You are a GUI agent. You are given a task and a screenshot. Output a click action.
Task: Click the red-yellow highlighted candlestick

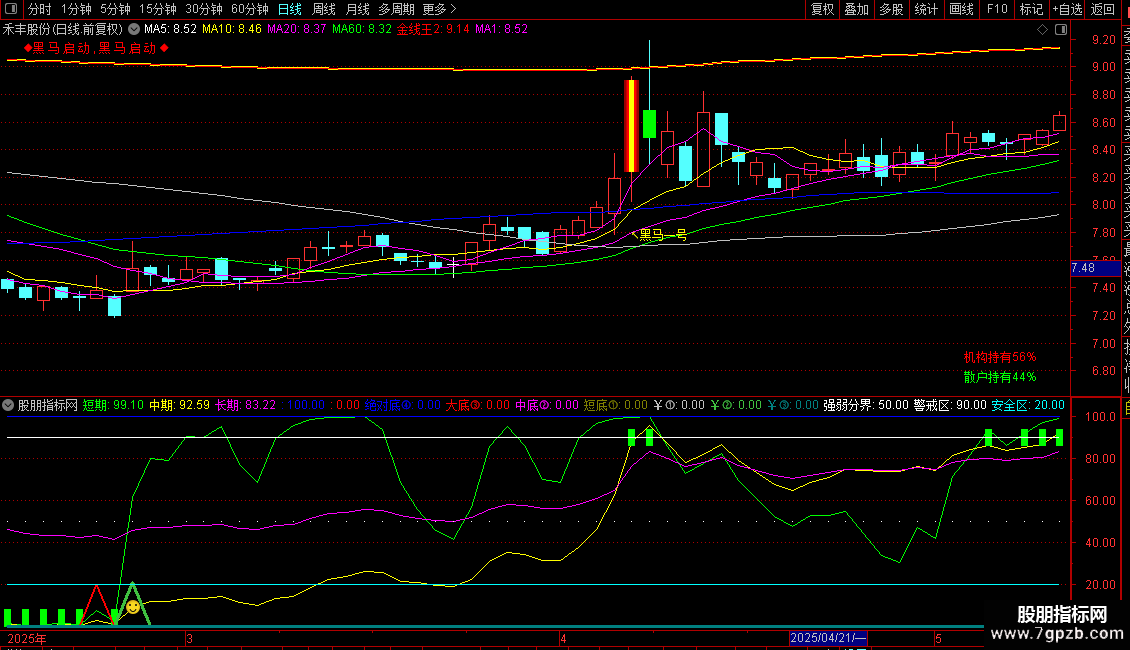631,125
